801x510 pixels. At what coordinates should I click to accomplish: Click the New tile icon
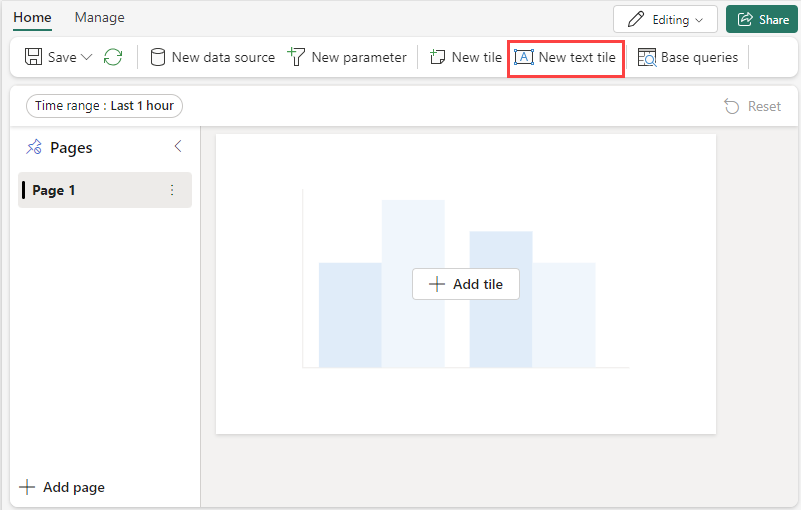[437, 57]
